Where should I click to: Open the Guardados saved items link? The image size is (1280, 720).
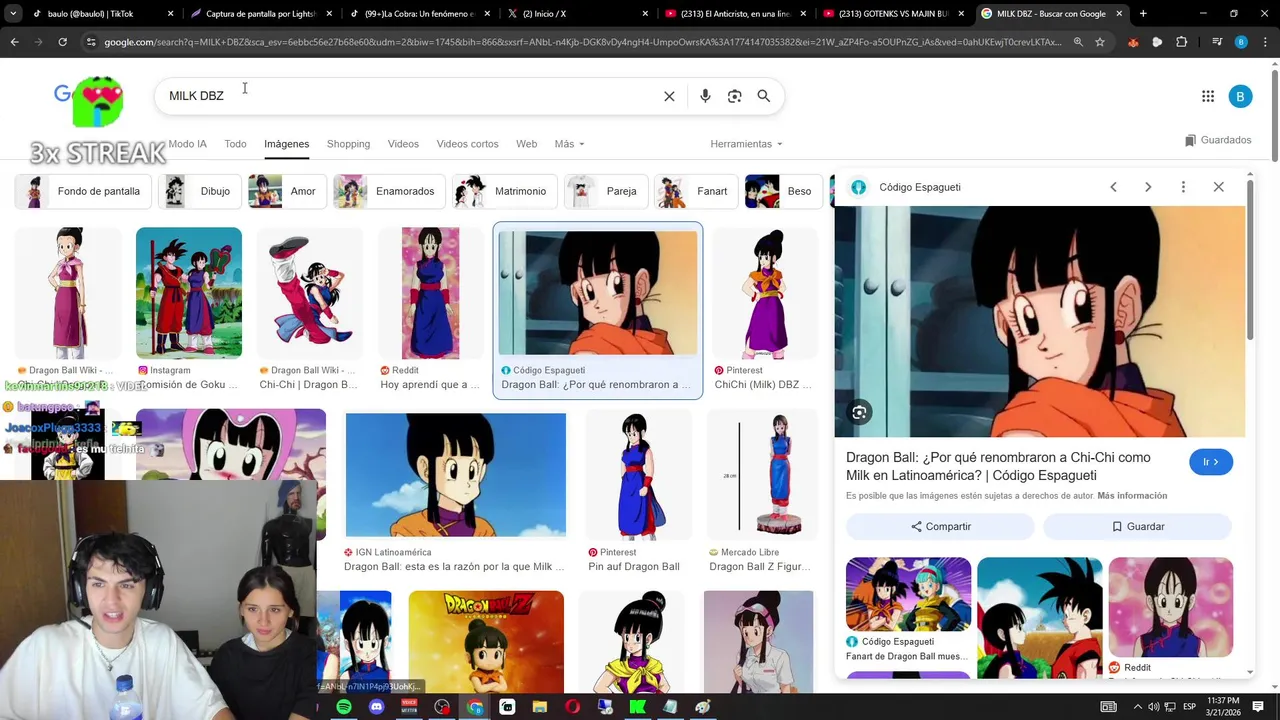point(1218,140)
